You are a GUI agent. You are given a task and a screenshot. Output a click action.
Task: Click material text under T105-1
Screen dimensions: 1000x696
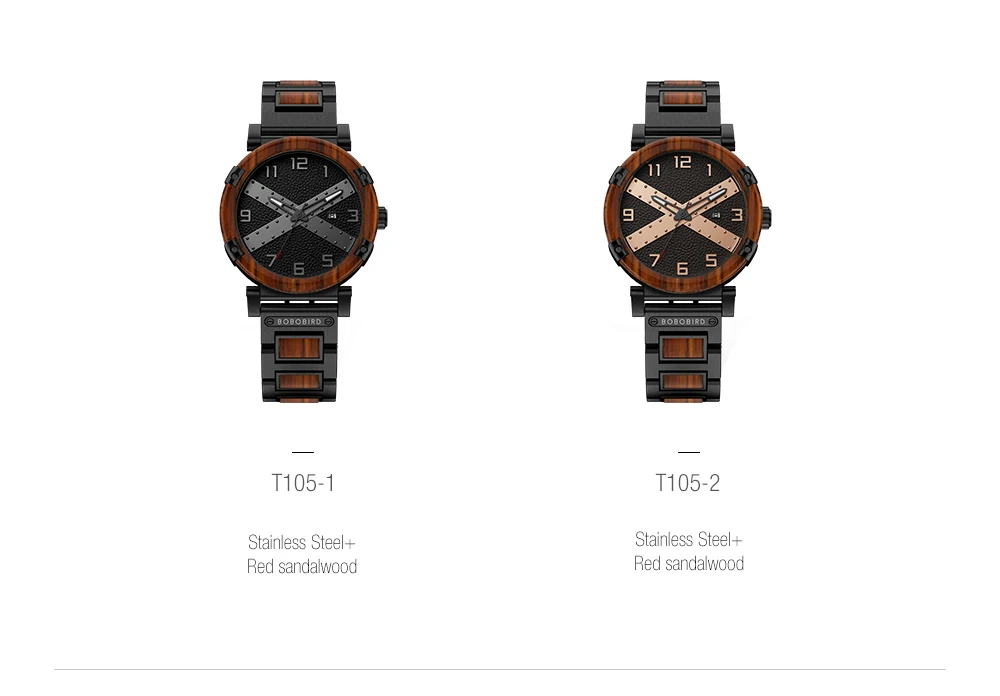(x=302, y=554)
